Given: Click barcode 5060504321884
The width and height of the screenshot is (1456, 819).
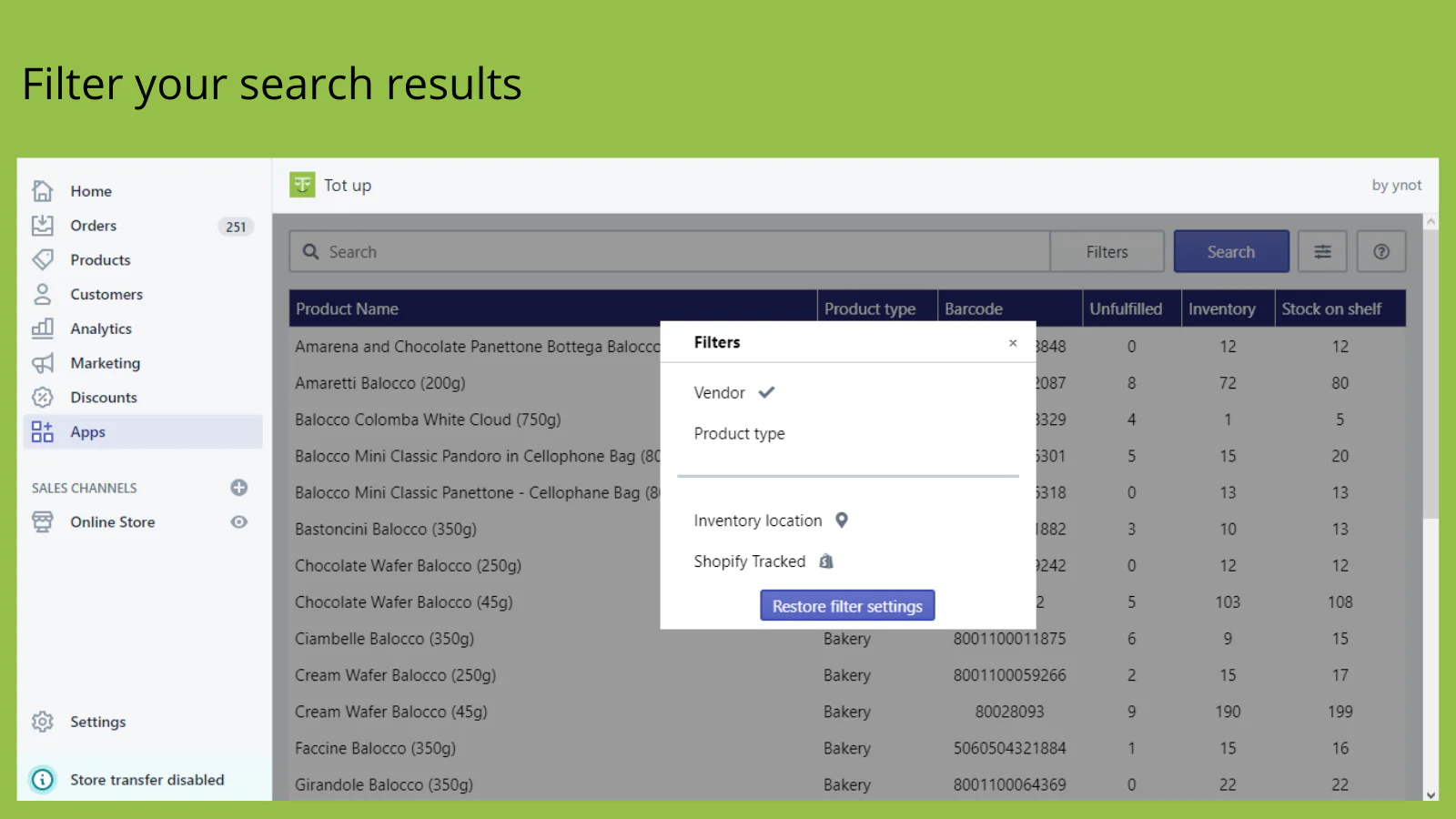Looking at the screenshot, I should click(x=1009, y=748).
